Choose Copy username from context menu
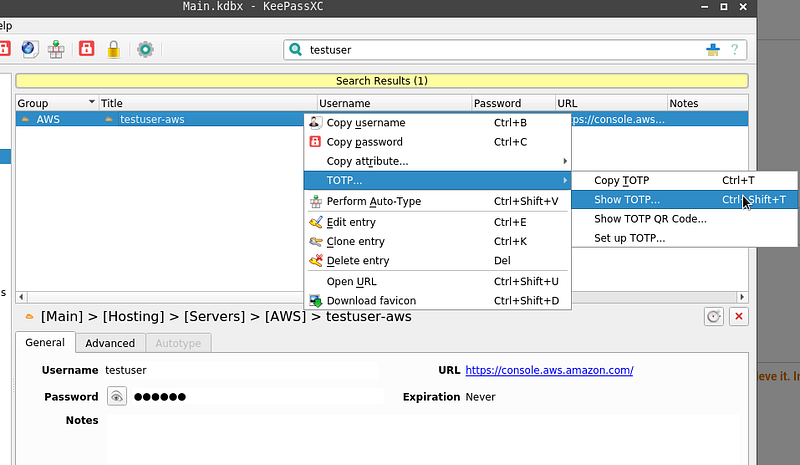800x465 pixels. [x=437, y=123]
